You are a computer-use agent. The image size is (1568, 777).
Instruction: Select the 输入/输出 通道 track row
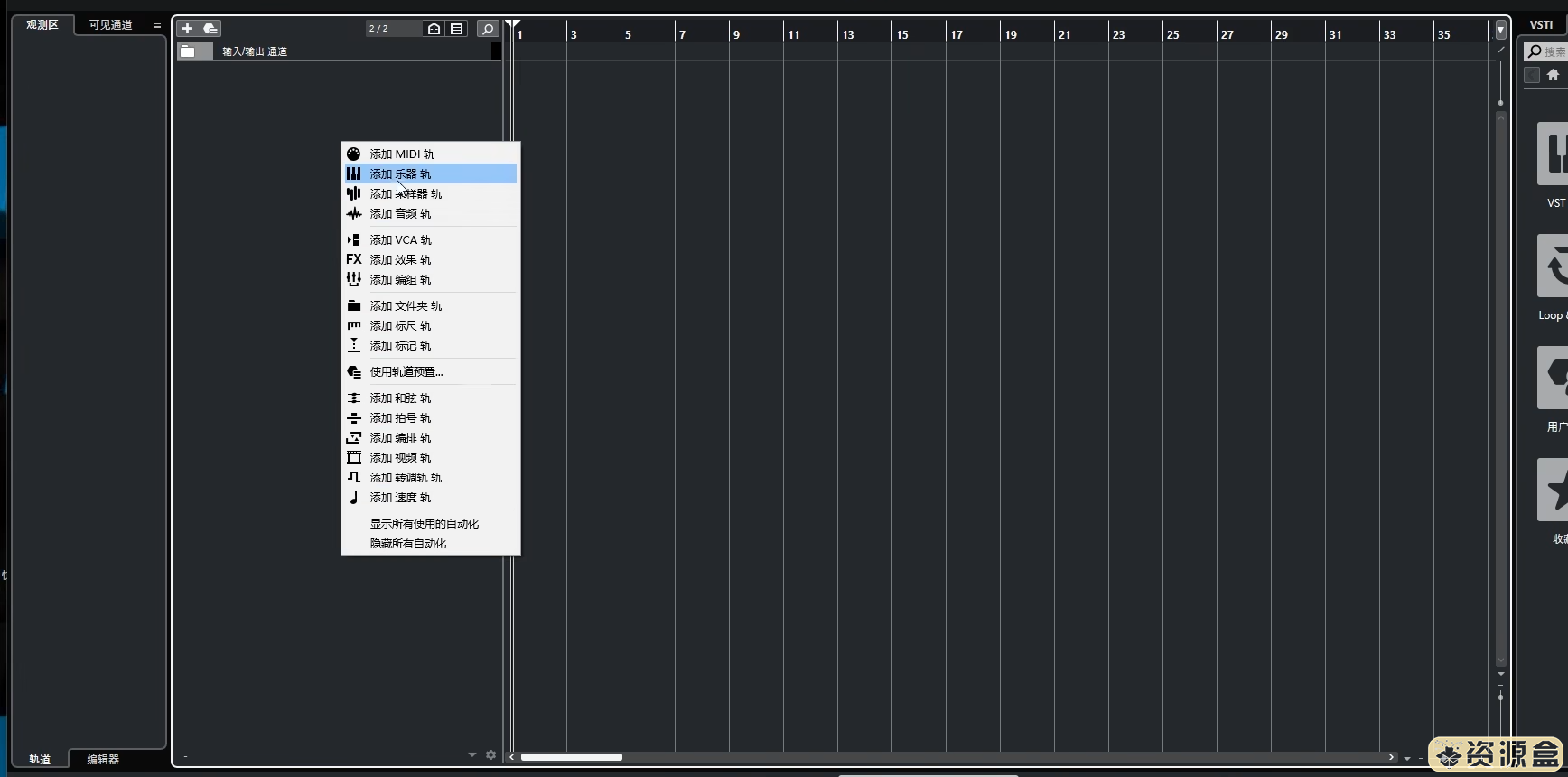point(339,51)
